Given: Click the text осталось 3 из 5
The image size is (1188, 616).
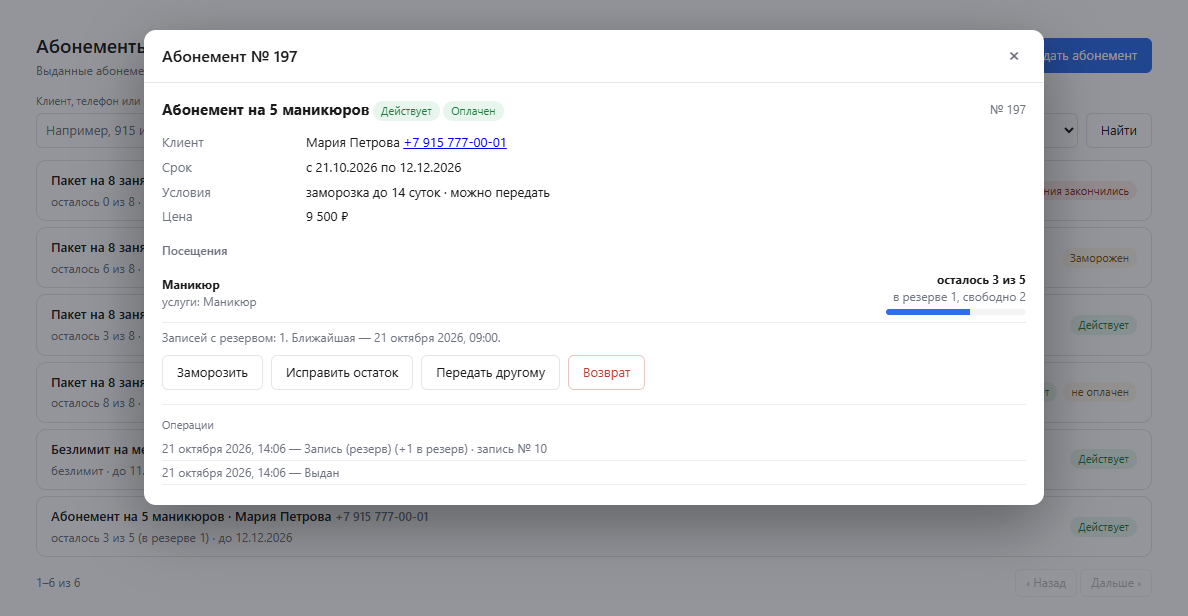Looking at the screenshot, I should pyautogui.click(x=980, y=280).
